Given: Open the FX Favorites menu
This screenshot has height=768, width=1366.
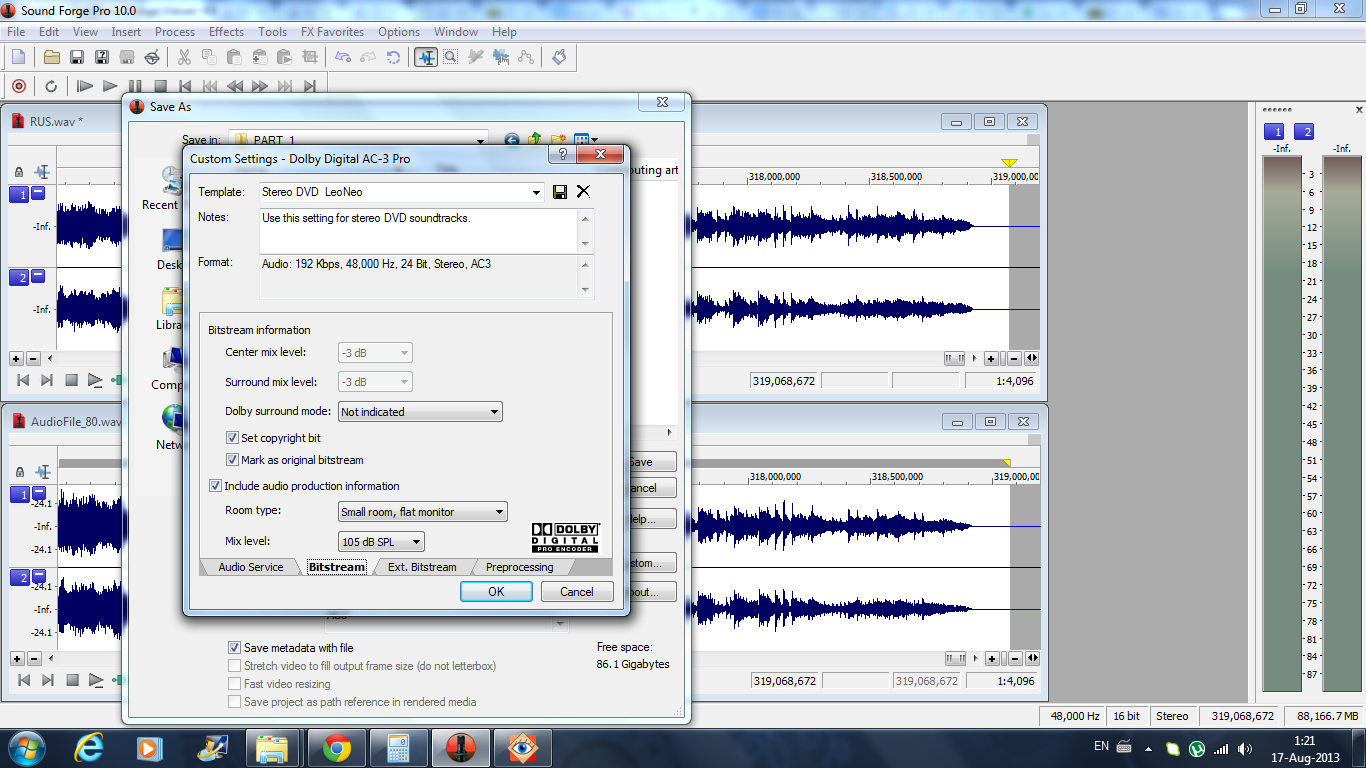Looking at the screenshot, I should pyautogui.click(x=334, y=32).
